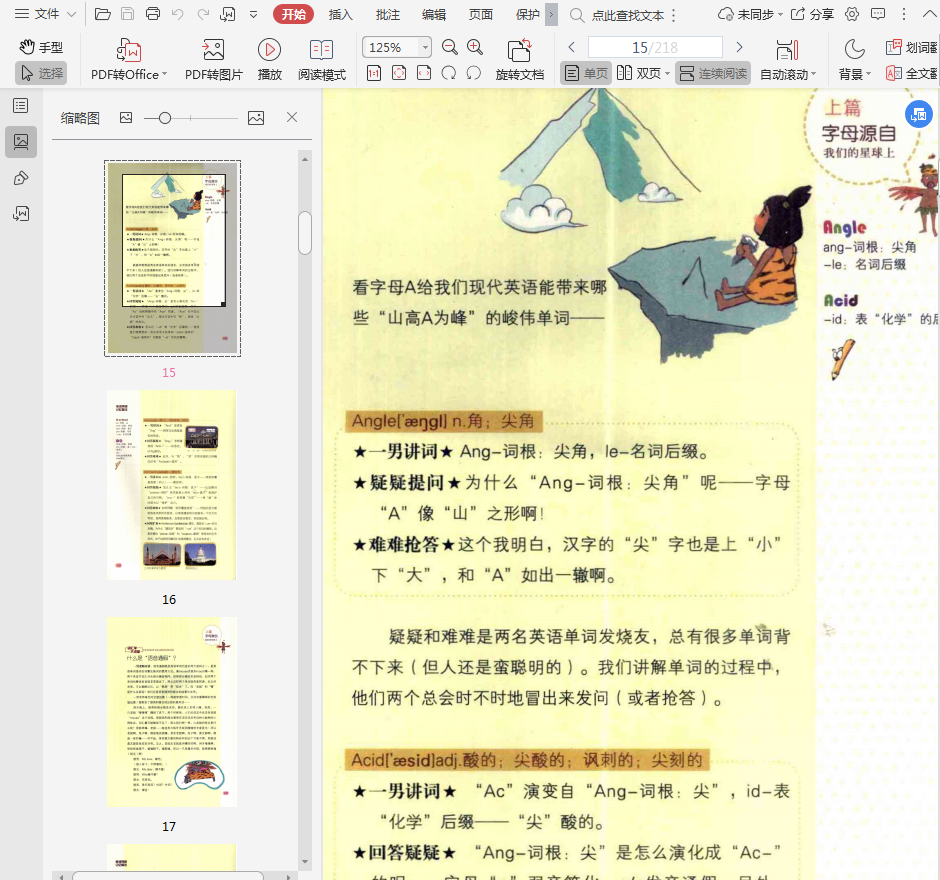Click the 划词 translate tool
The width and height of the screenshot is (940, 880).
912,47
